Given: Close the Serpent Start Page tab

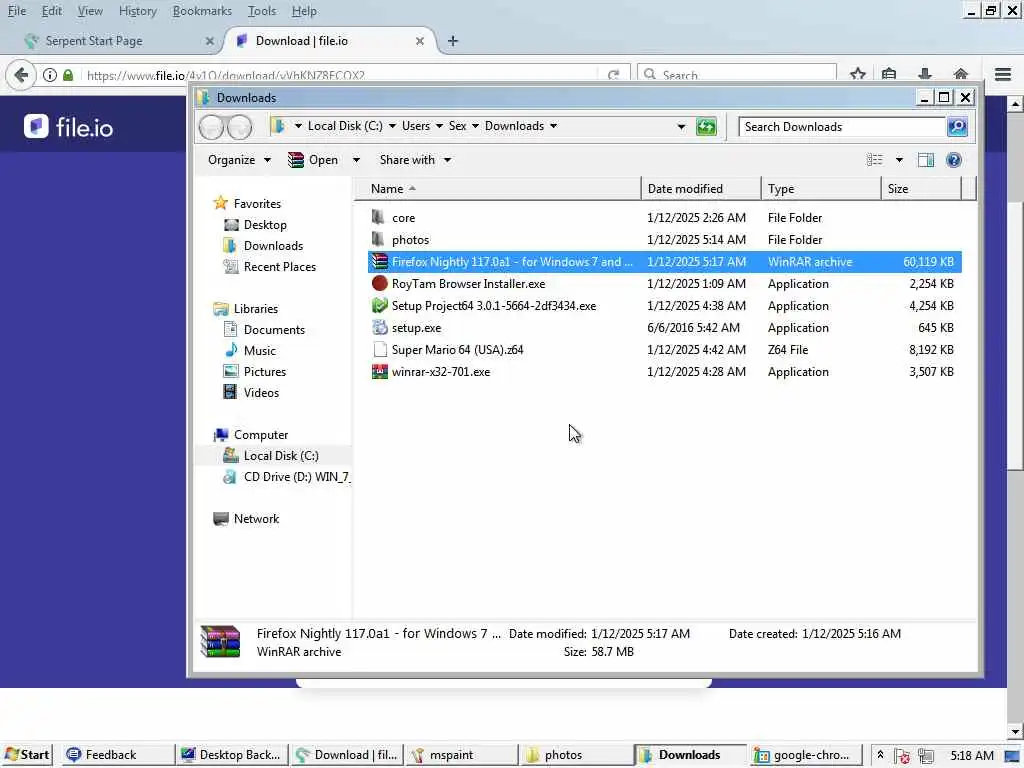Looking at the screenshot, I should [210, 41].
